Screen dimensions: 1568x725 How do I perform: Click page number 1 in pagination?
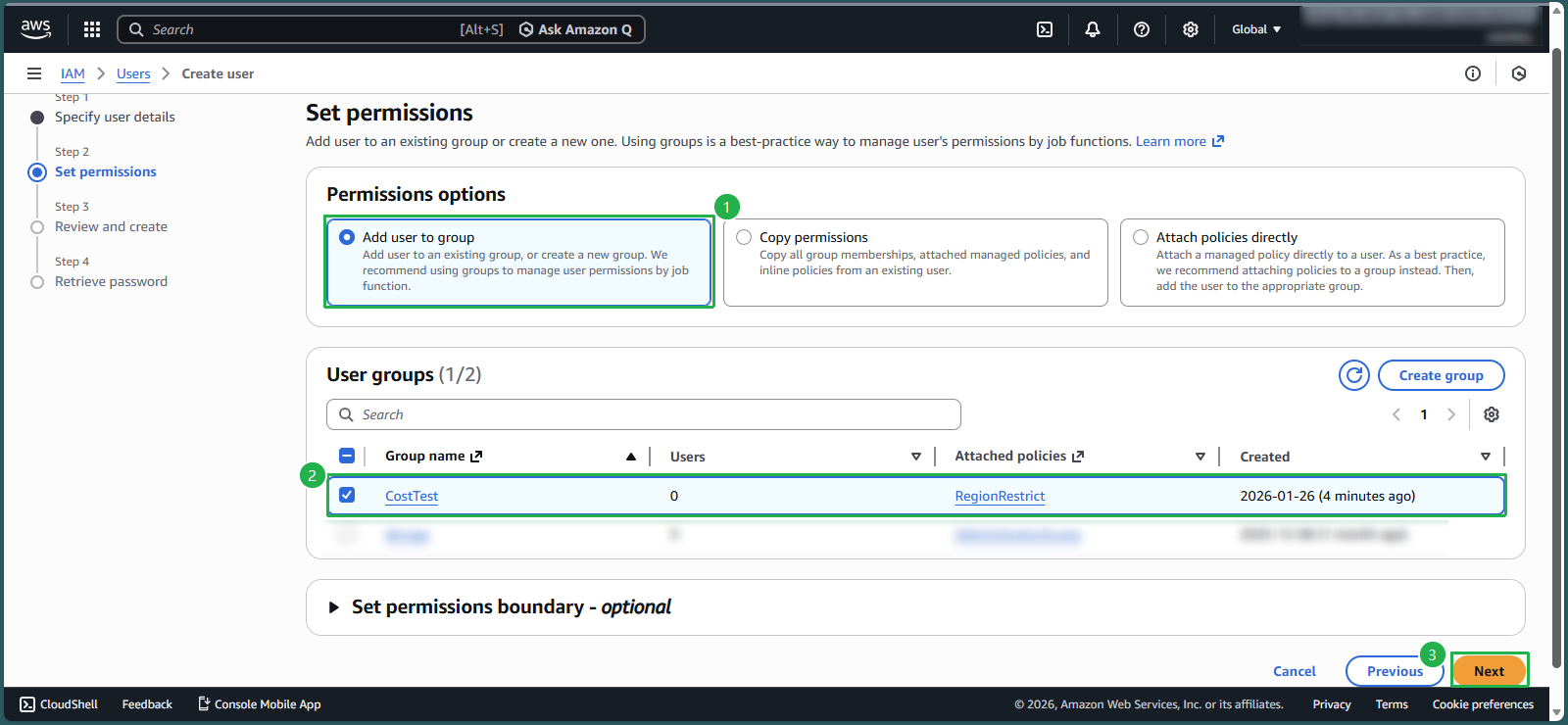click(1424, 414)
